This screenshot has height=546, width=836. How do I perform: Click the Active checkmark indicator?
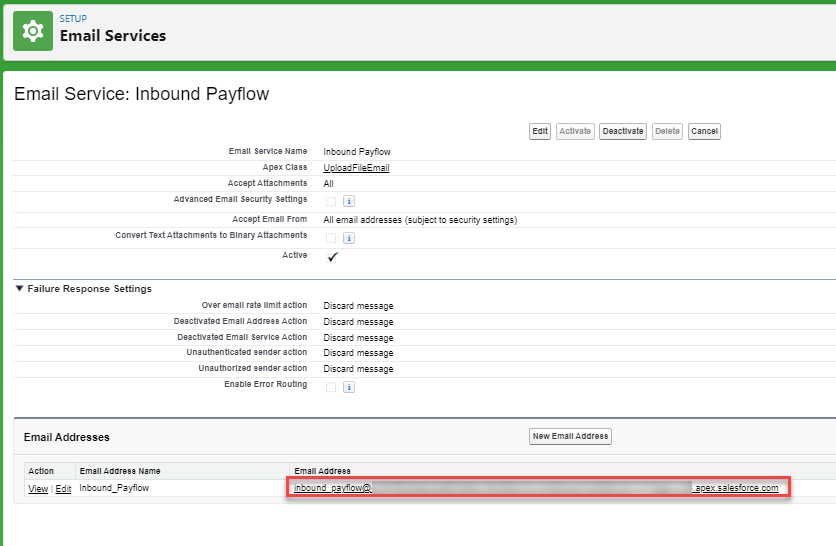pyautogui.click(x=332, y=257)
